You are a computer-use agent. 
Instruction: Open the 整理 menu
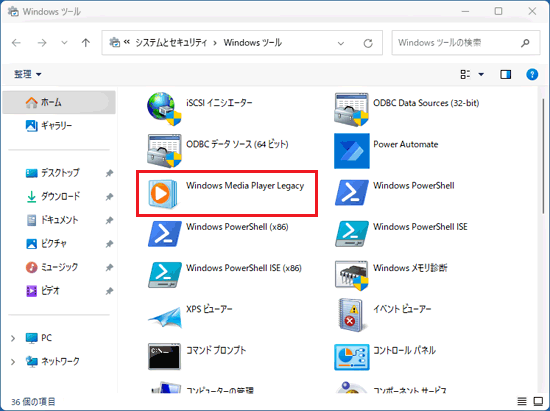[27, 74]
